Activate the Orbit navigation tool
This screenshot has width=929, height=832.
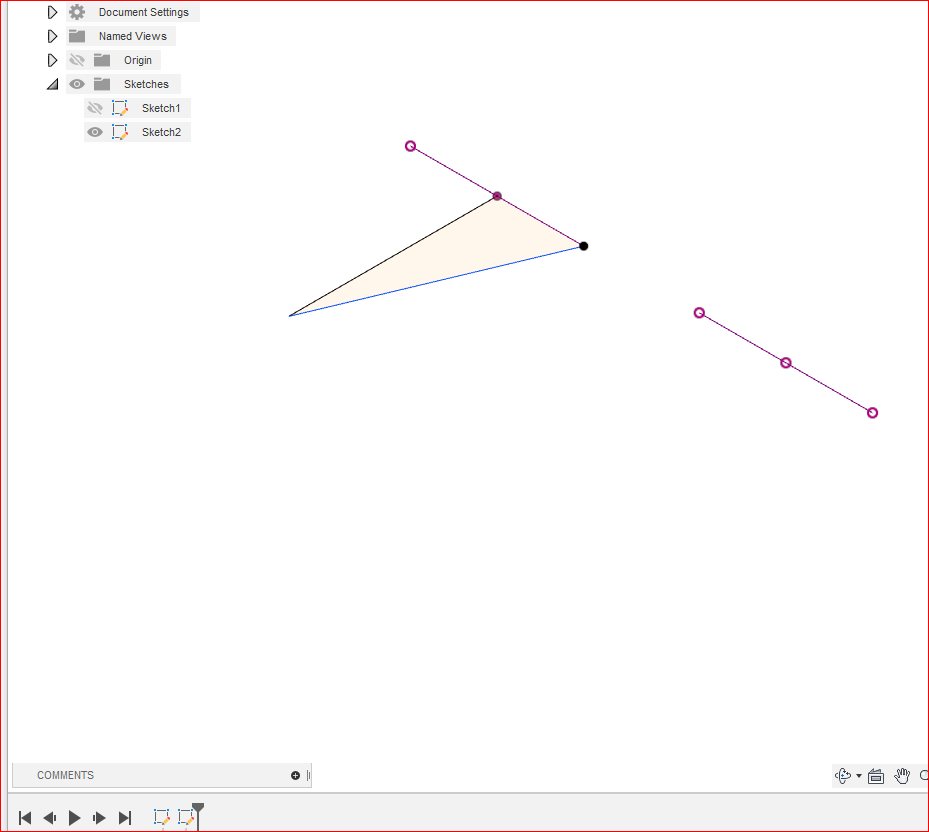click(843, 775)
